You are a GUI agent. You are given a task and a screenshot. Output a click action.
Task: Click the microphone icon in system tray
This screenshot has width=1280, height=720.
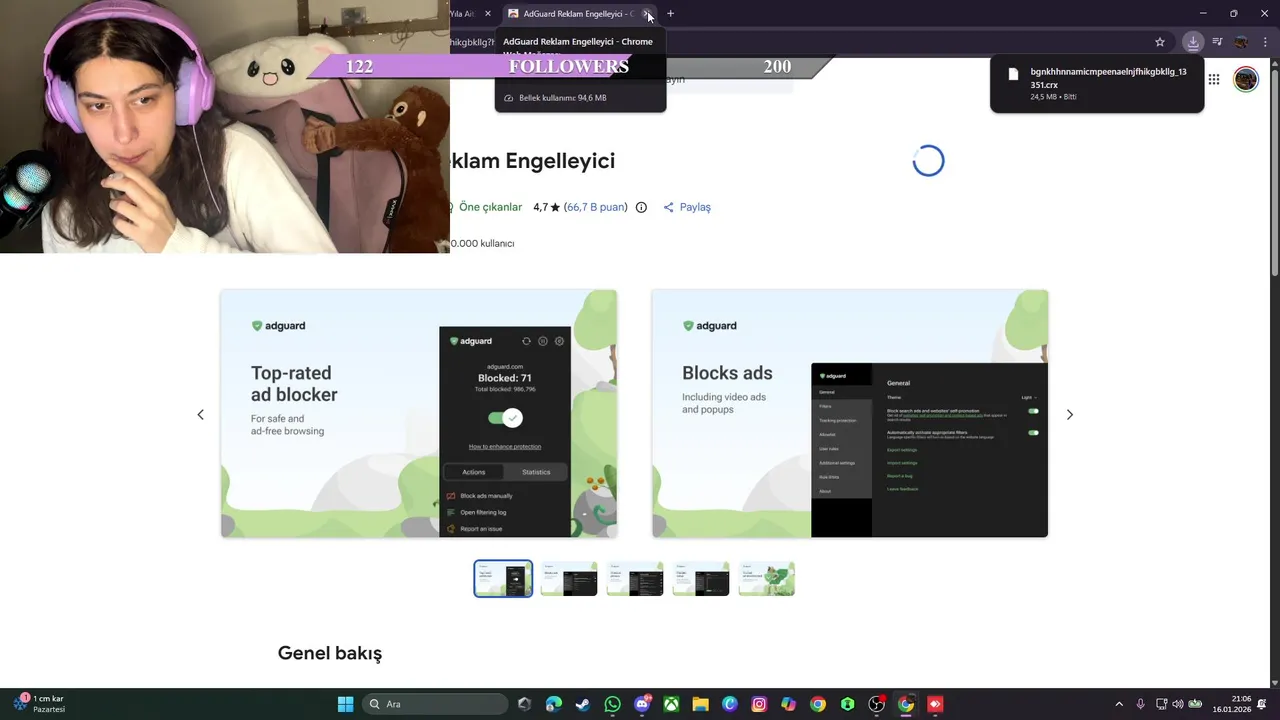(1140, 704)
